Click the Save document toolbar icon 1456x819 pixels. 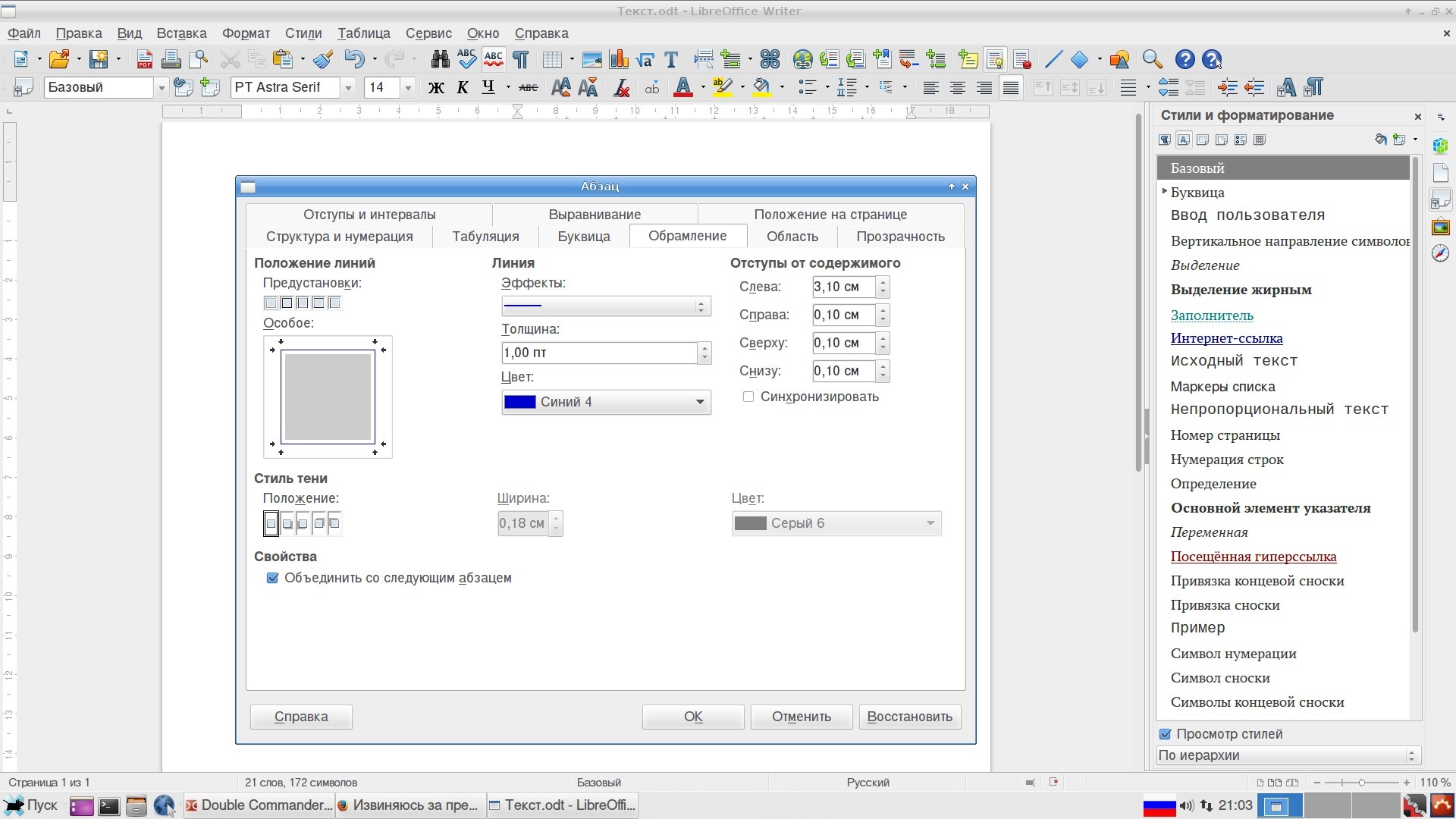tap(99, 59)
